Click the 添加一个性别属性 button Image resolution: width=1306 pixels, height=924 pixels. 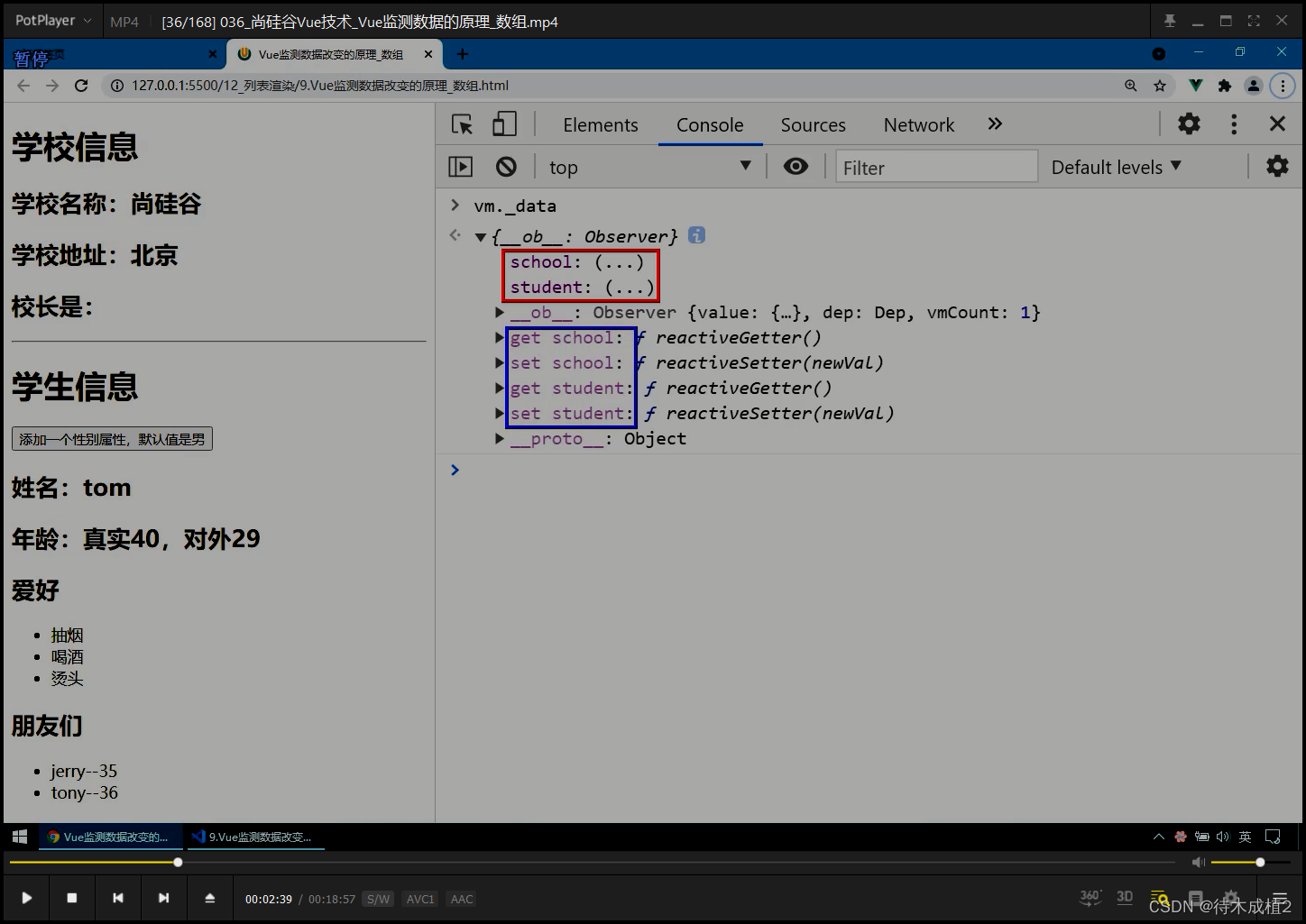click(112, 439)
